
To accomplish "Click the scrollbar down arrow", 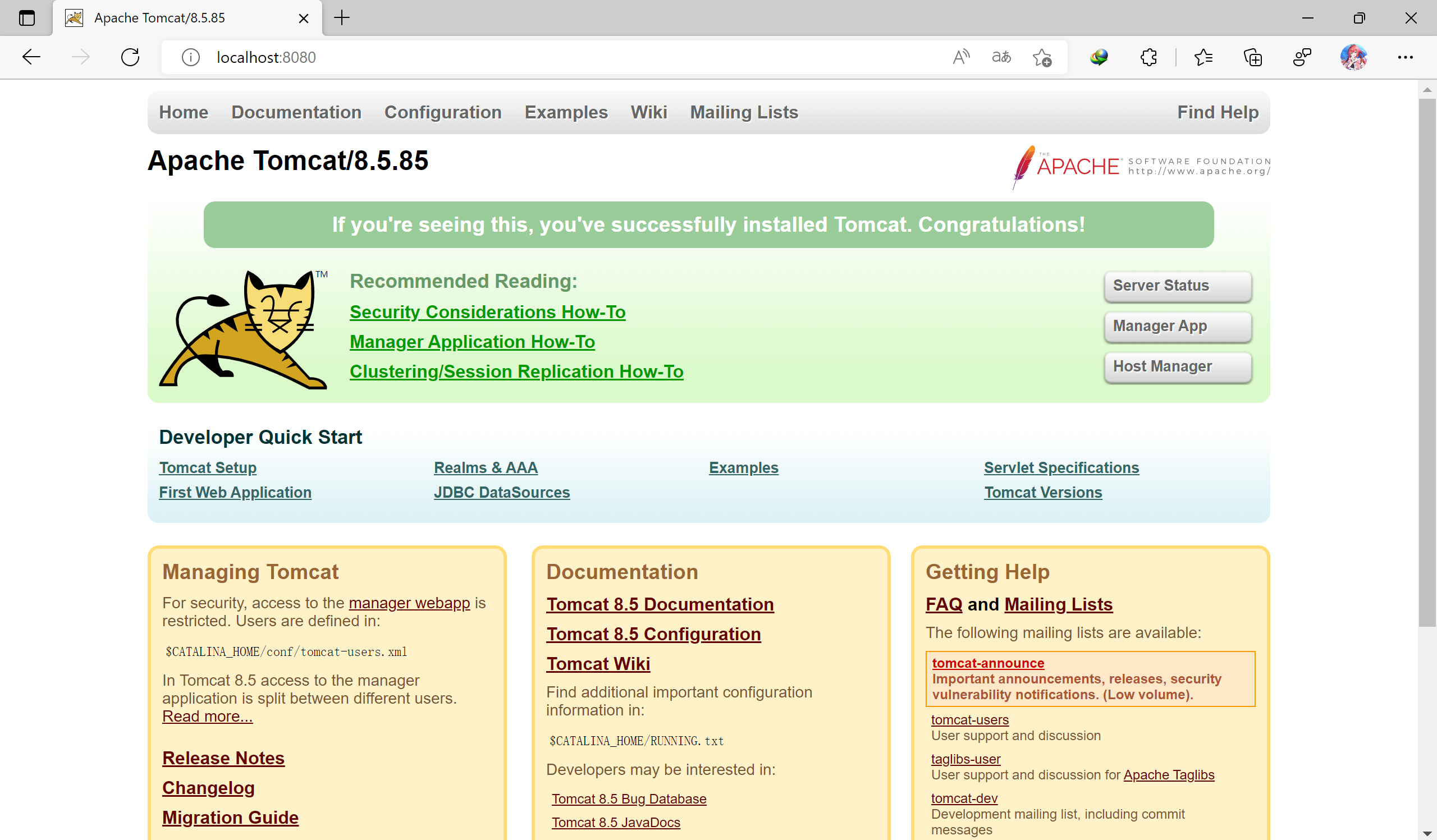I will [1427, 834].
